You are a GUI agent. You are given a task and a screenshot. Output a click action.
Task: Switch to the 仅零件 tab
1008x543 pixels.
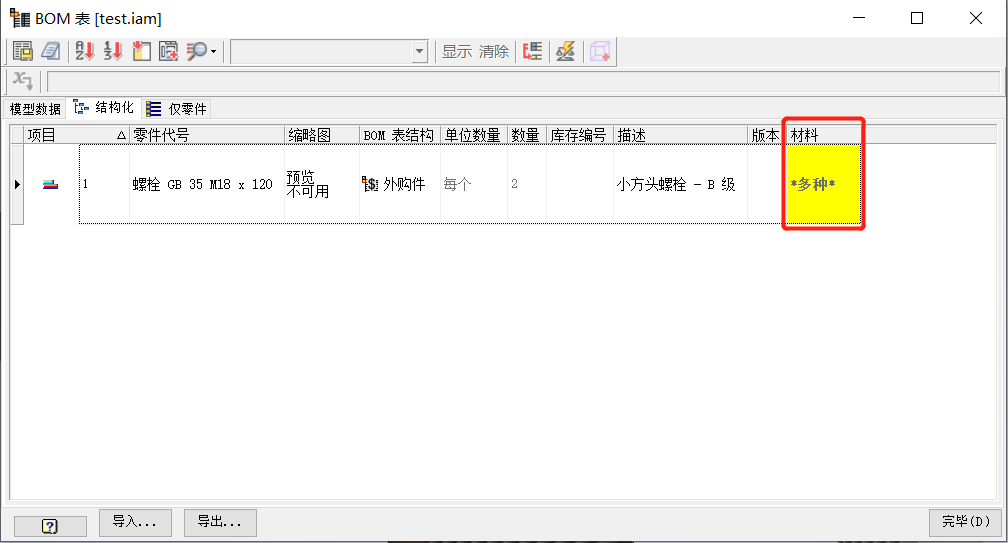[x=177, y=109]
